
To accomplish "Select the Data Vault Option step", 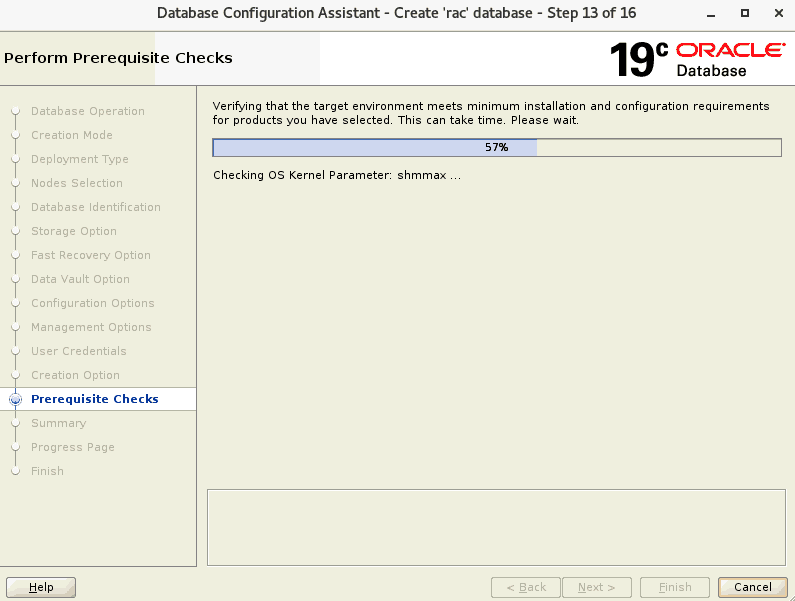I will pos(80,279).
